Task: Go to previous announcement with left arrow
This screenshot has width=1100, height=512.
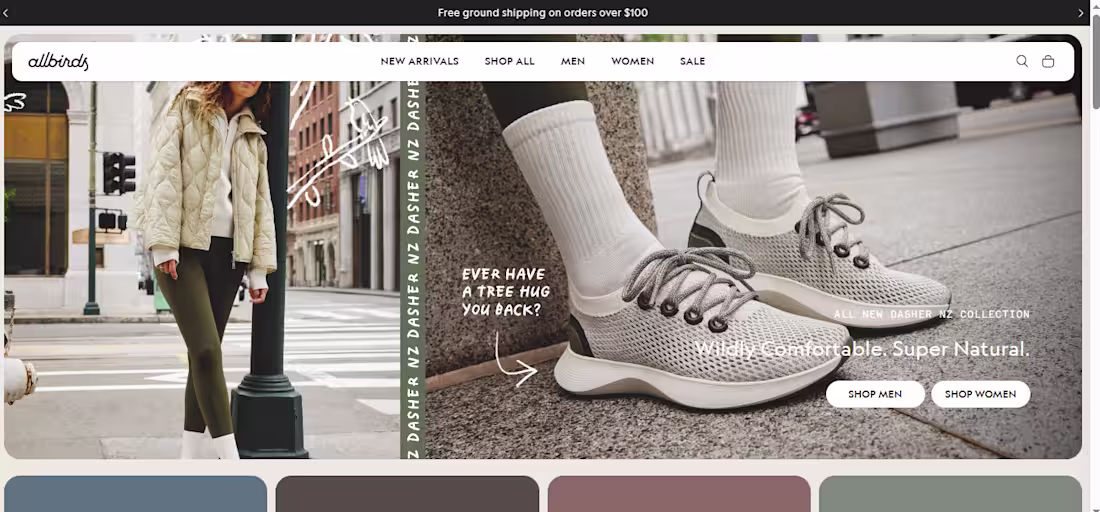Action: [x=6, y=13]
